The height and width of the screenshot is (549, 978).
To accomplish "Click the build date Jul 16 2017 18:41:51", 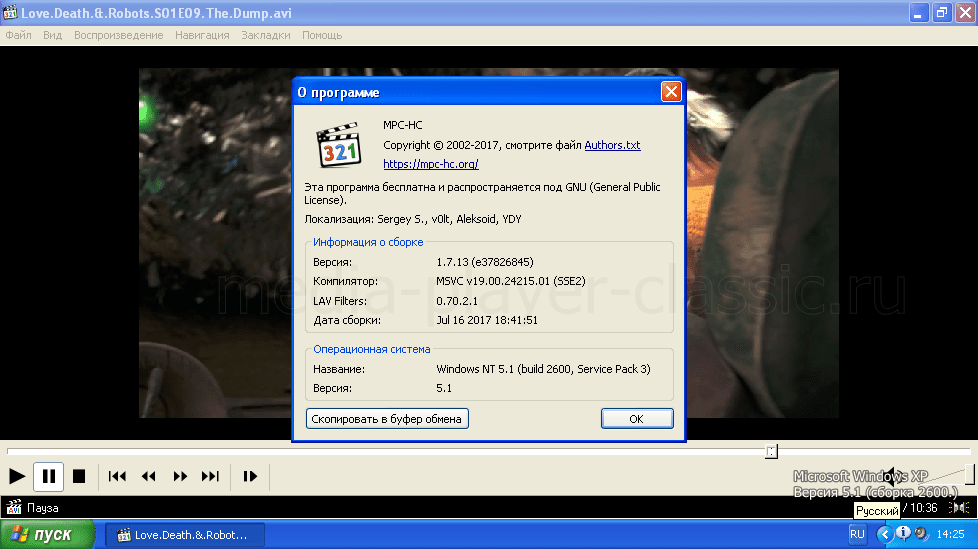I will 487,320.
